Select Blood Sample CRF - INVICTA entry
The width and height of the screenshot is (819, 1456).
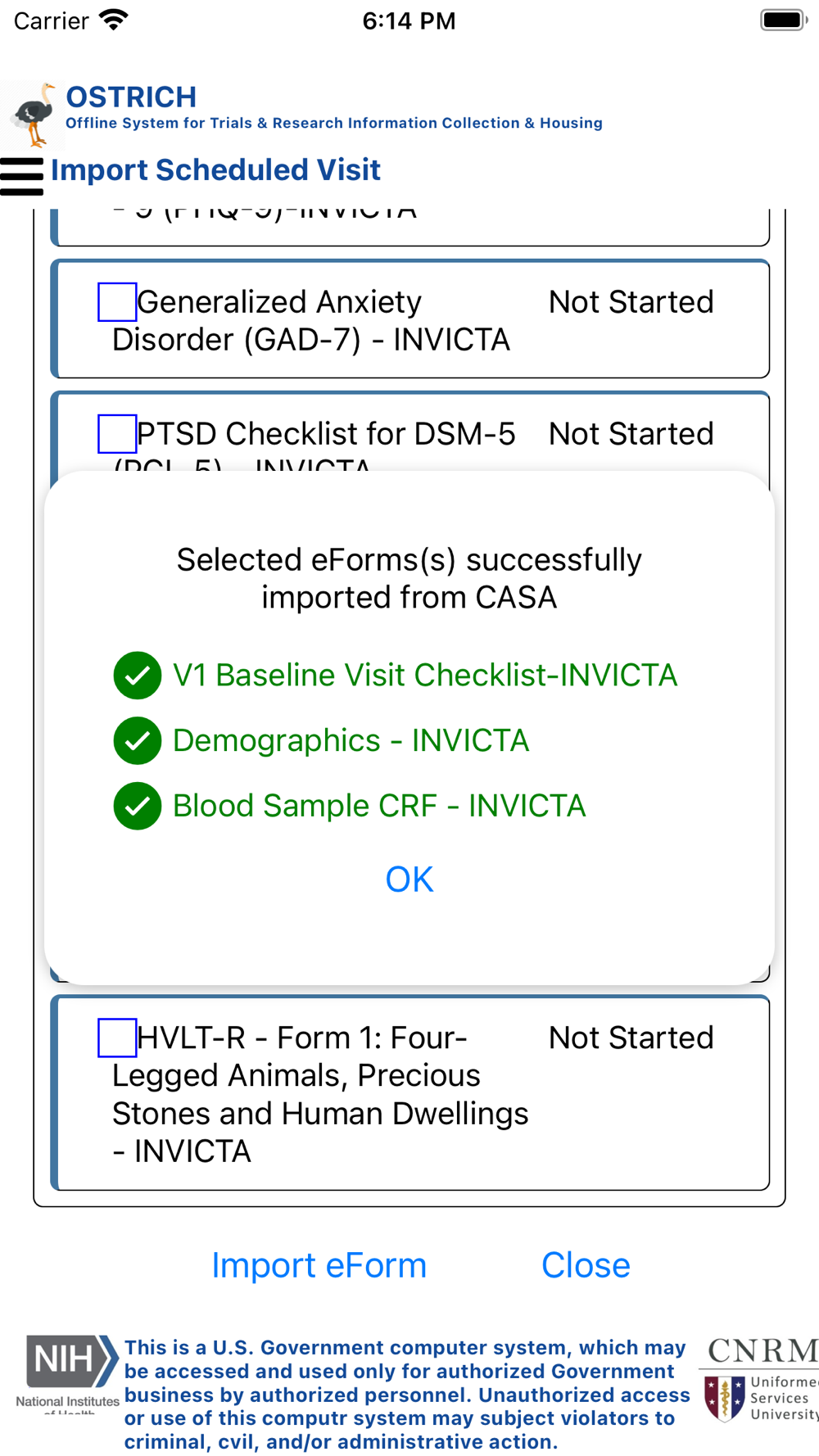379,807
